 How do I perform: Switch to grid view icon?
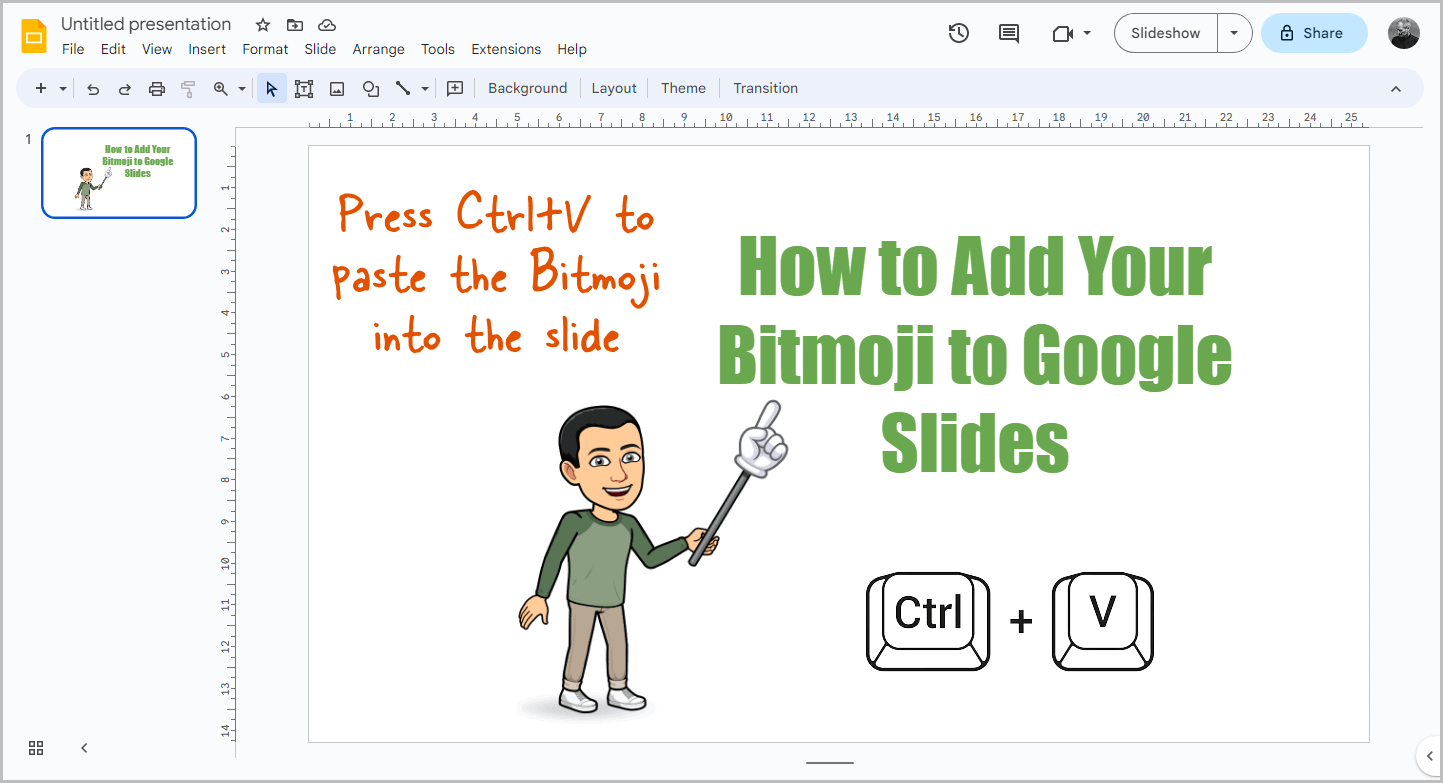click(36, 748)
